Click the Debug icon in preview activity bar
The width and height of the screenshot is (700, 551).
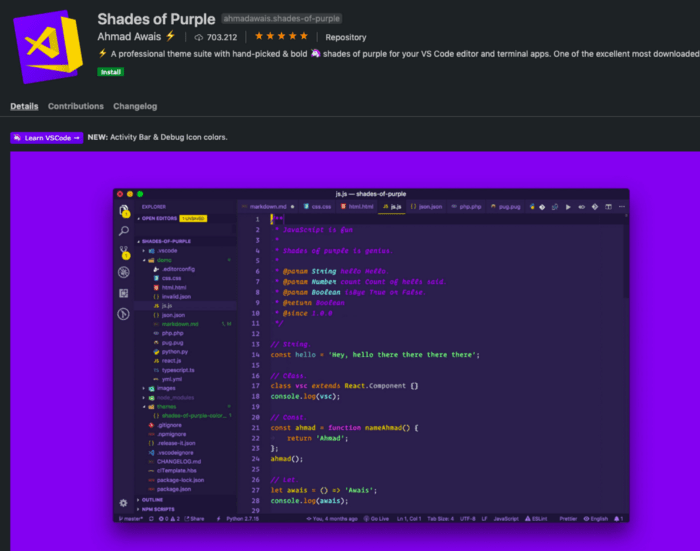124,272
